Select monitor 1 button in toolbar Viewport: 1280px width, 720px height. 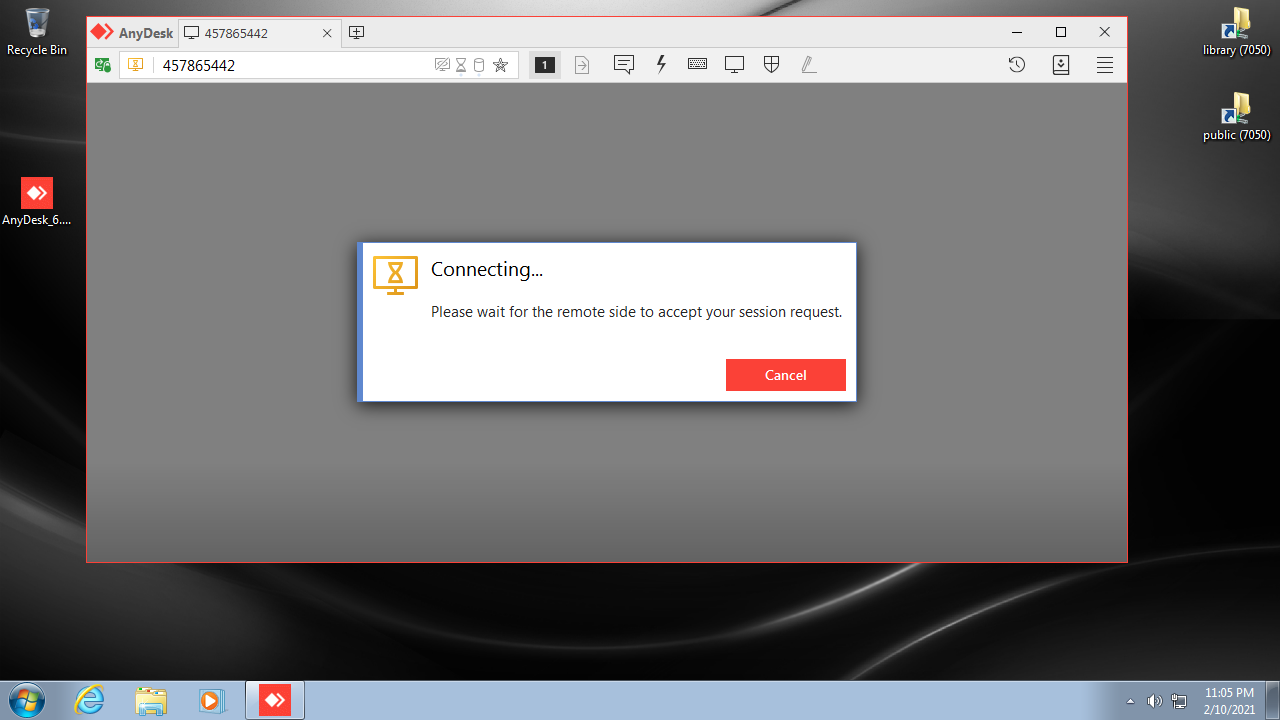click(x=545, y=65)
